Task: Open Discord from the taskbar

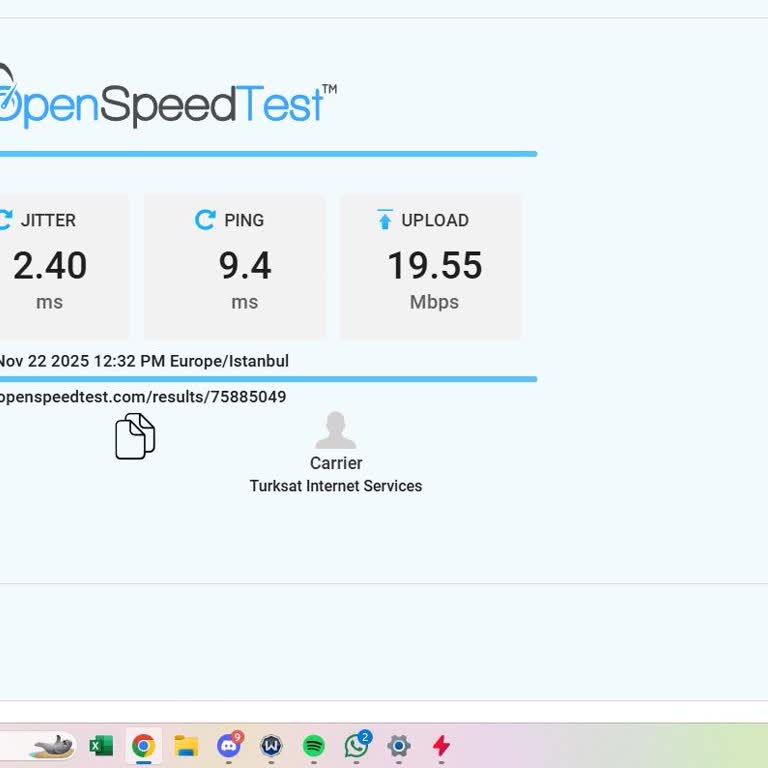Action: (229, 745)
